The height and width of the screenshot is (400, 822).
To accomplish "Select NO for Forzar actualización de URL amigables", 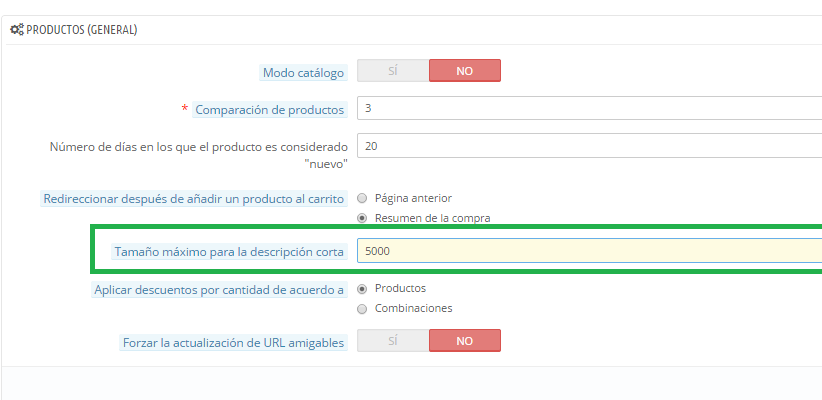I will click(464, 341).
